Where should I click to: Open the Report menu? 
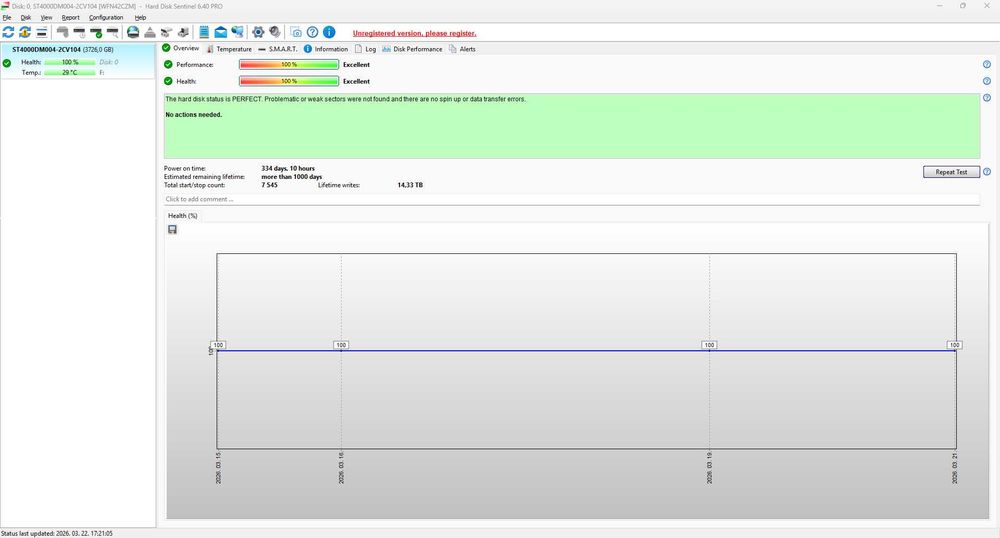[x=70, y=17]
